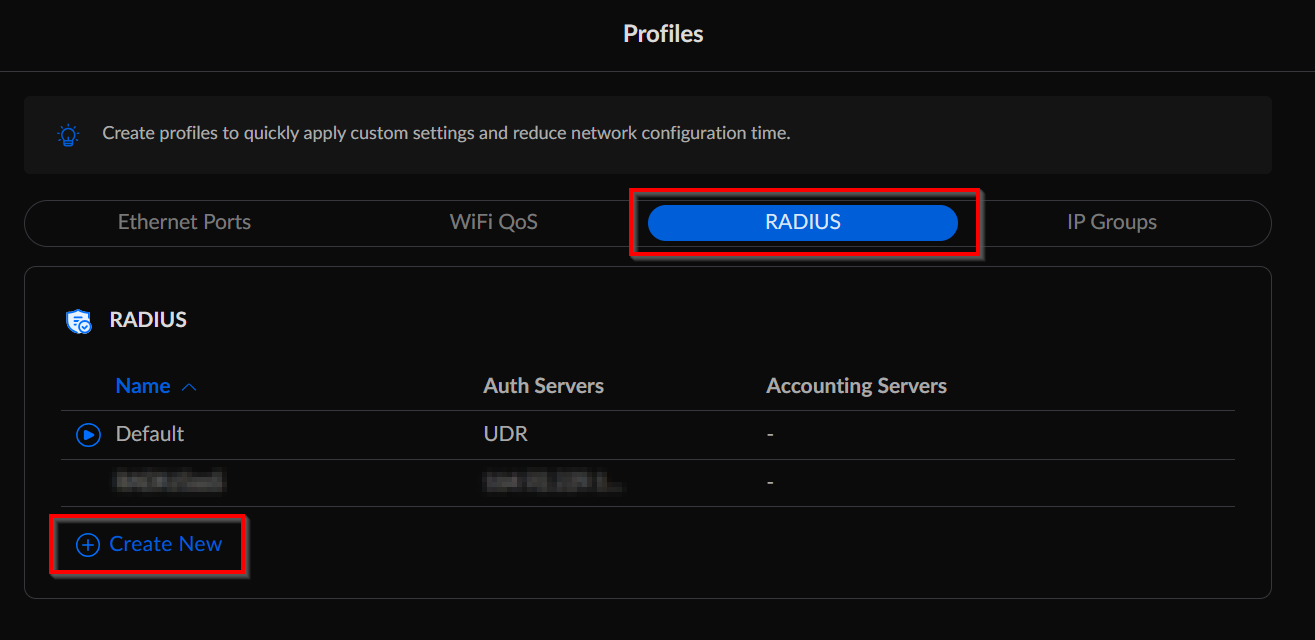
Task: Click the RADIUS shield icon beside the heading
Action: click(x=79, y=319)
